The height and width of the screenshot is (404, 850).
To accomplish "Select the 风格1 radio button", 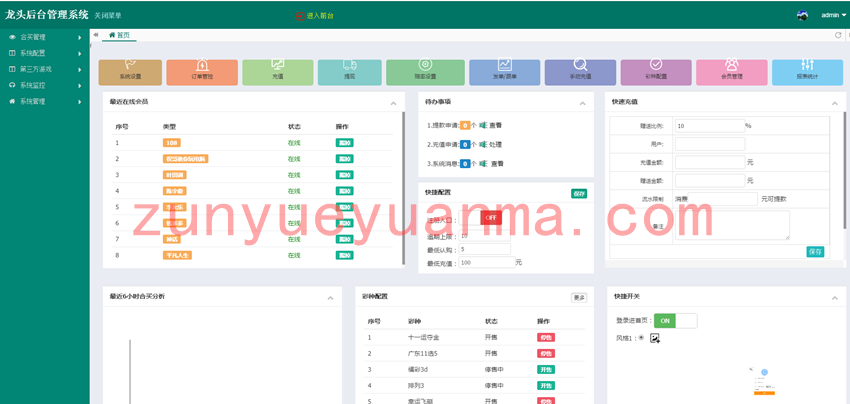I will (641, 337).
